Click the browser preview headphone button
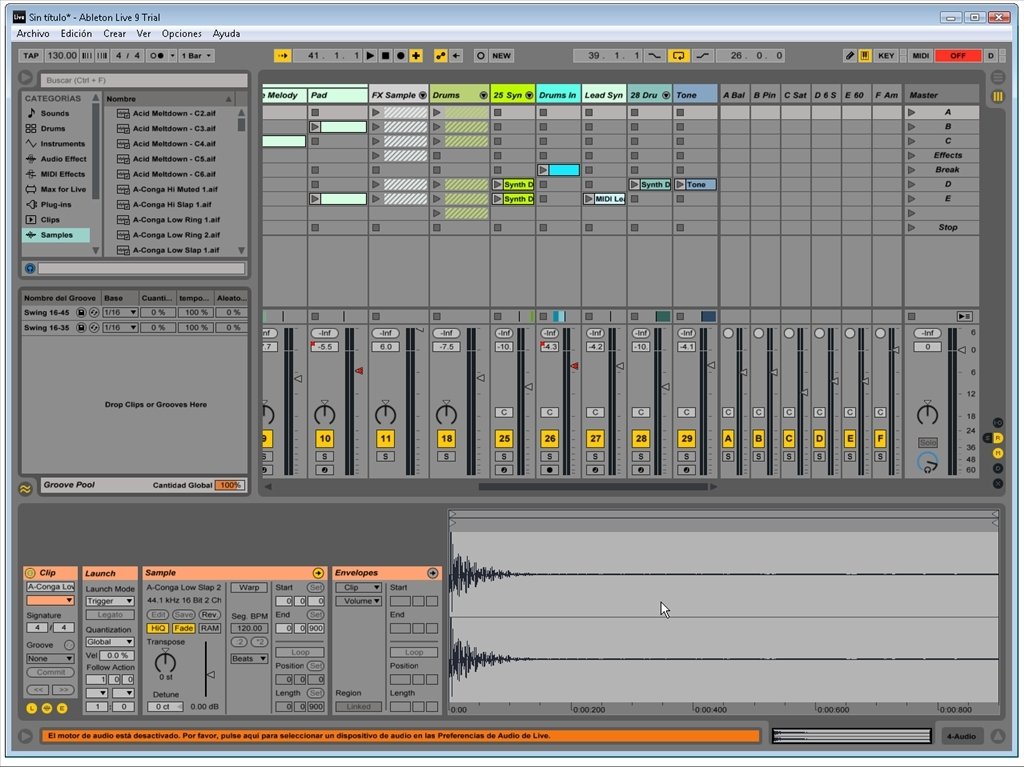Screen dimensions: 1024x767 (29, 268)
